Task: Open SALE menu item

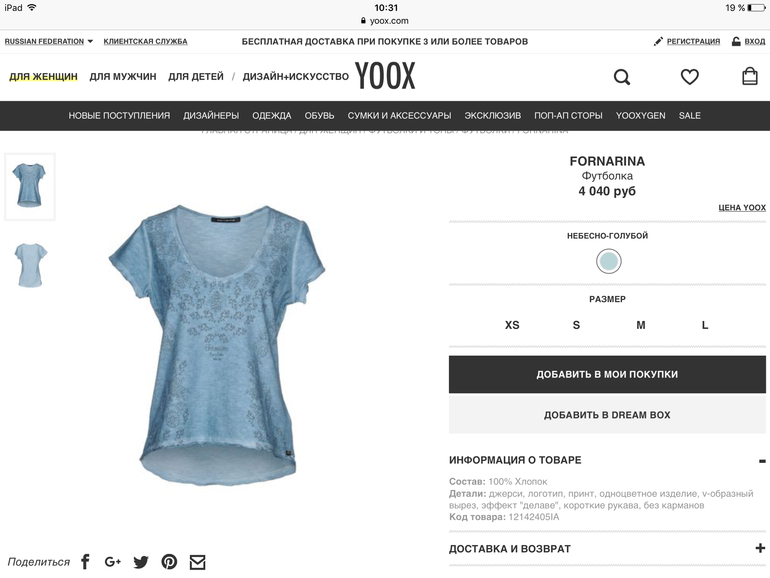Action: pyautogui.click(x=689, y=115)
